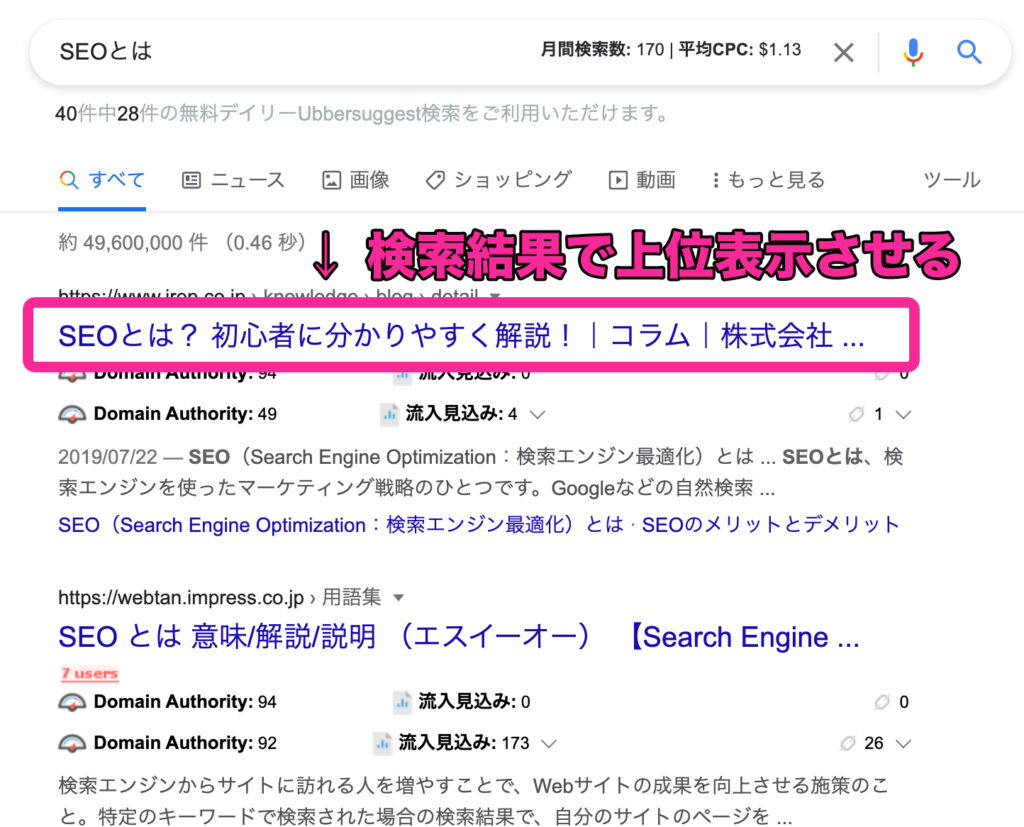This screenshot has width=1024, height=827.
Task: Click the snippet starting 検索エンジンからサイトに訪れる
Action: pos(474,800)
